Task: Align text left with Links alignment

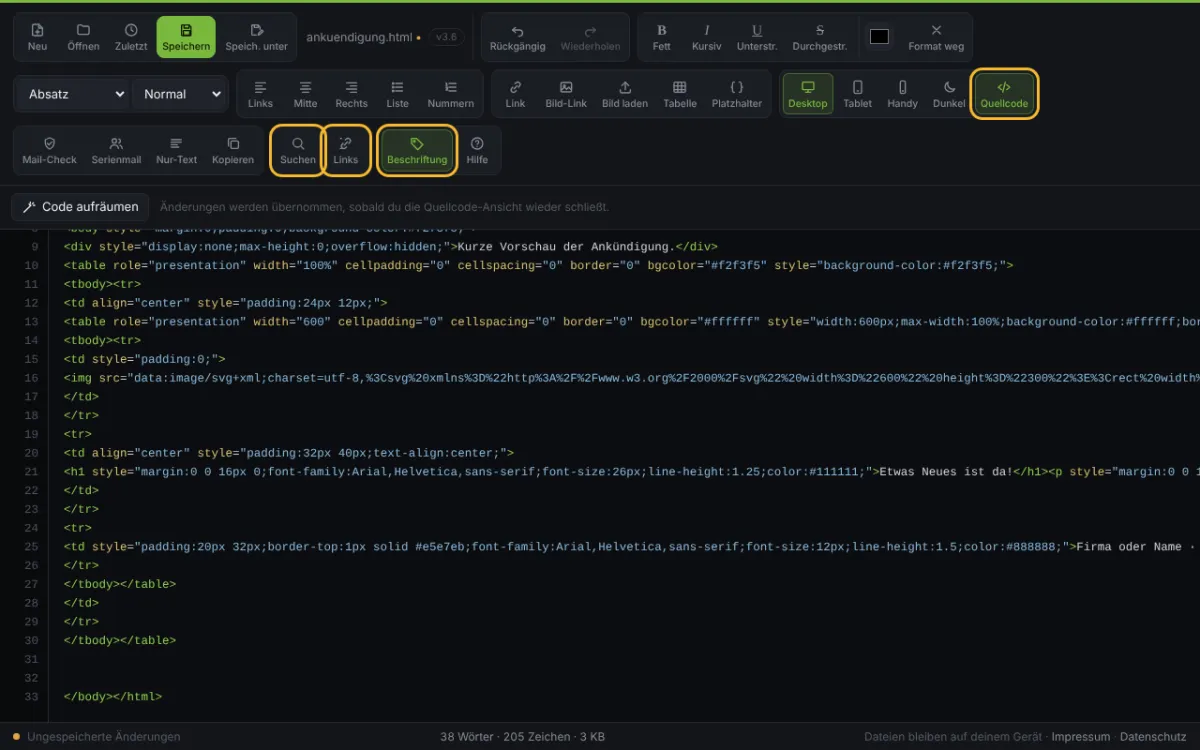Action: point(260,94)
